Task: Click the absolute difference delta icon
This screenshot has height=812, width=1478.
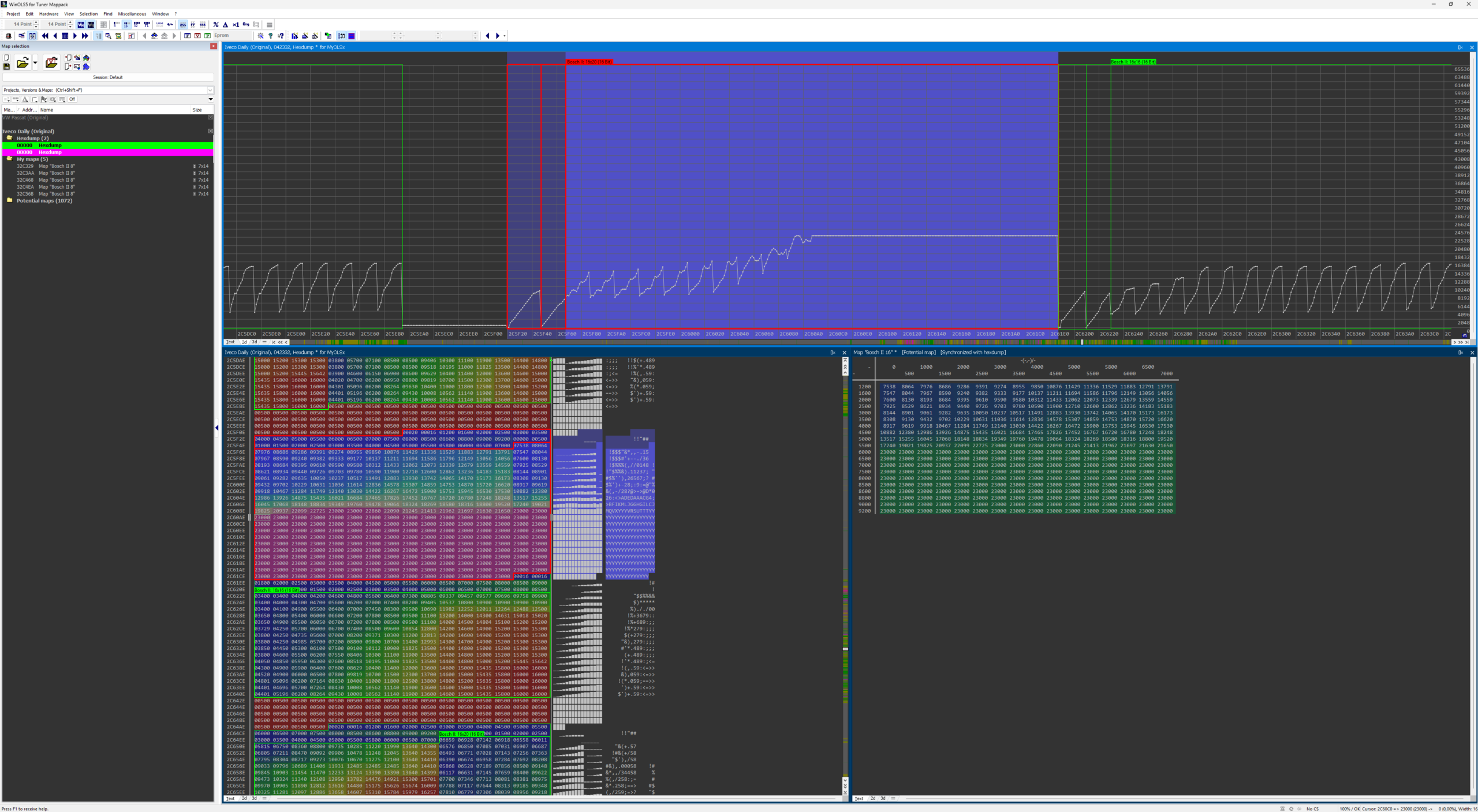Action: click(x=225, y=25)
